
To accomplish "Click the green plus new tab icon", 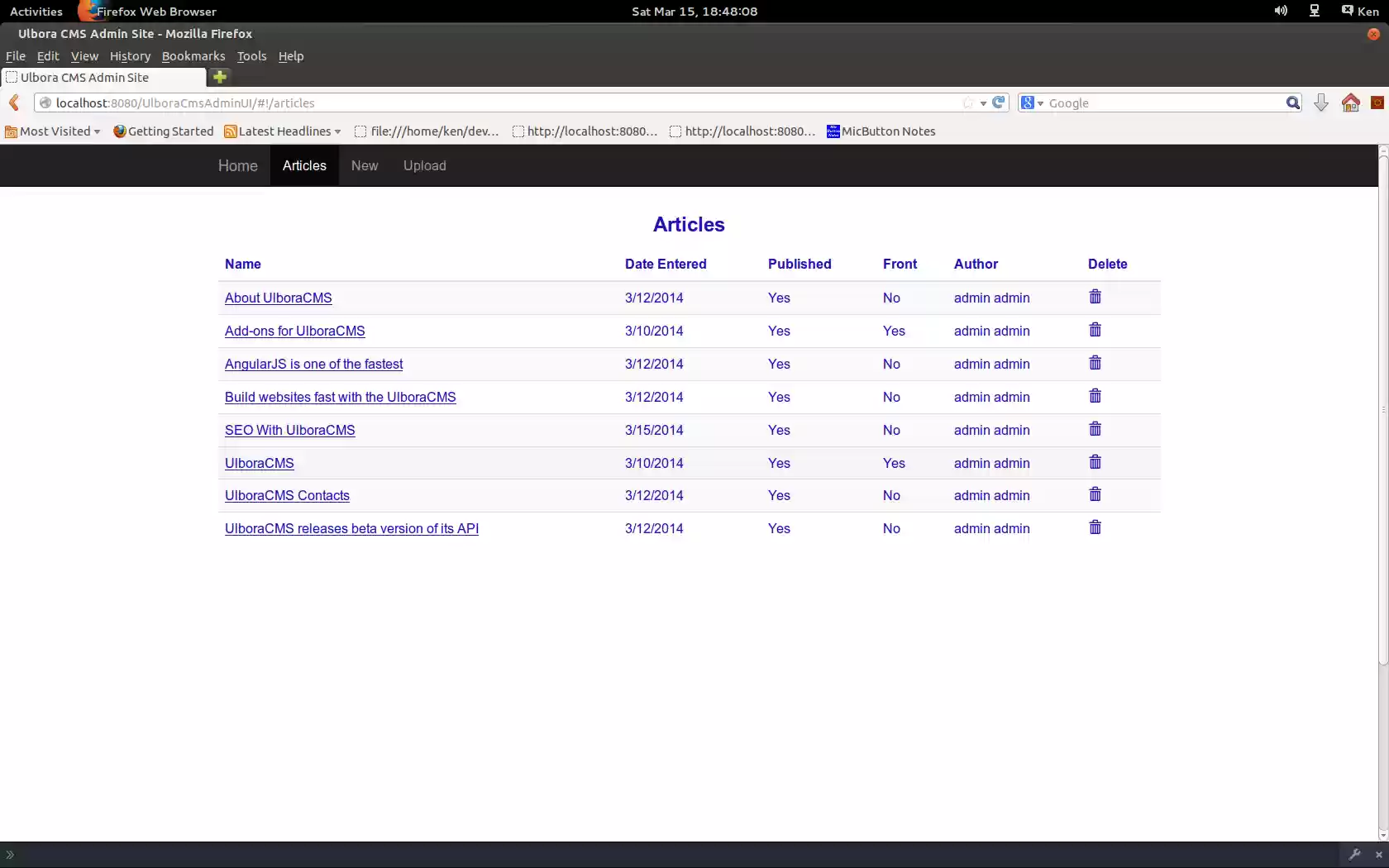I will pyautogui.click(x=219, y=77).
